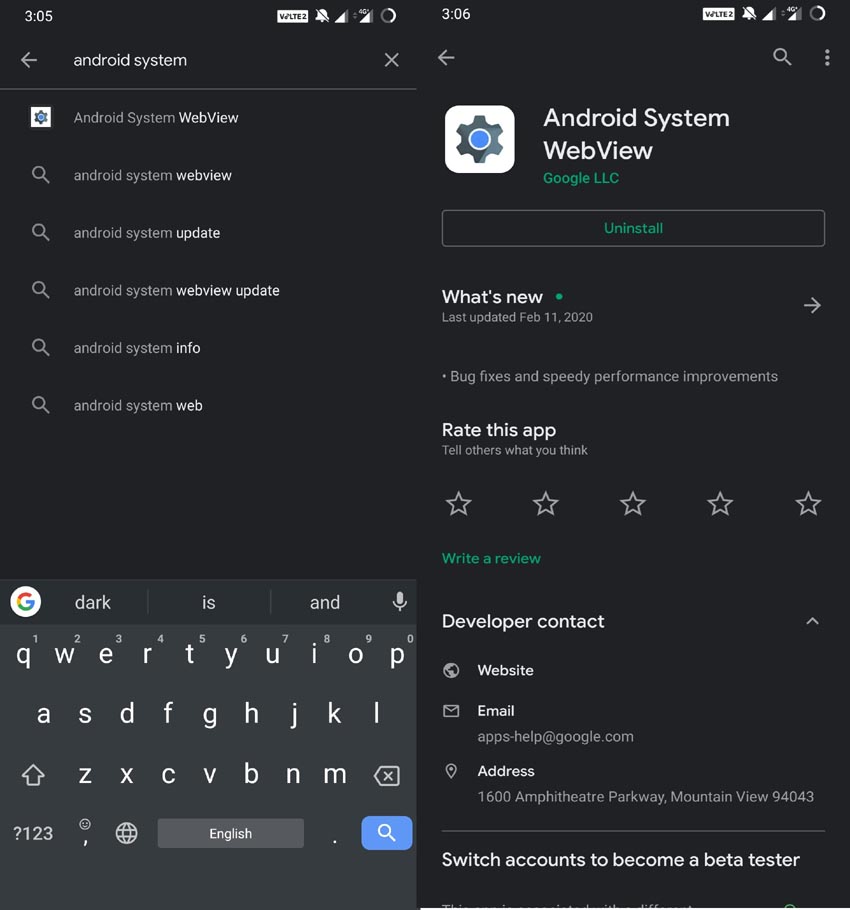Select the Google logo on the suggestion bar
Viewport: 850px width, 910px height.
(25, 601)
